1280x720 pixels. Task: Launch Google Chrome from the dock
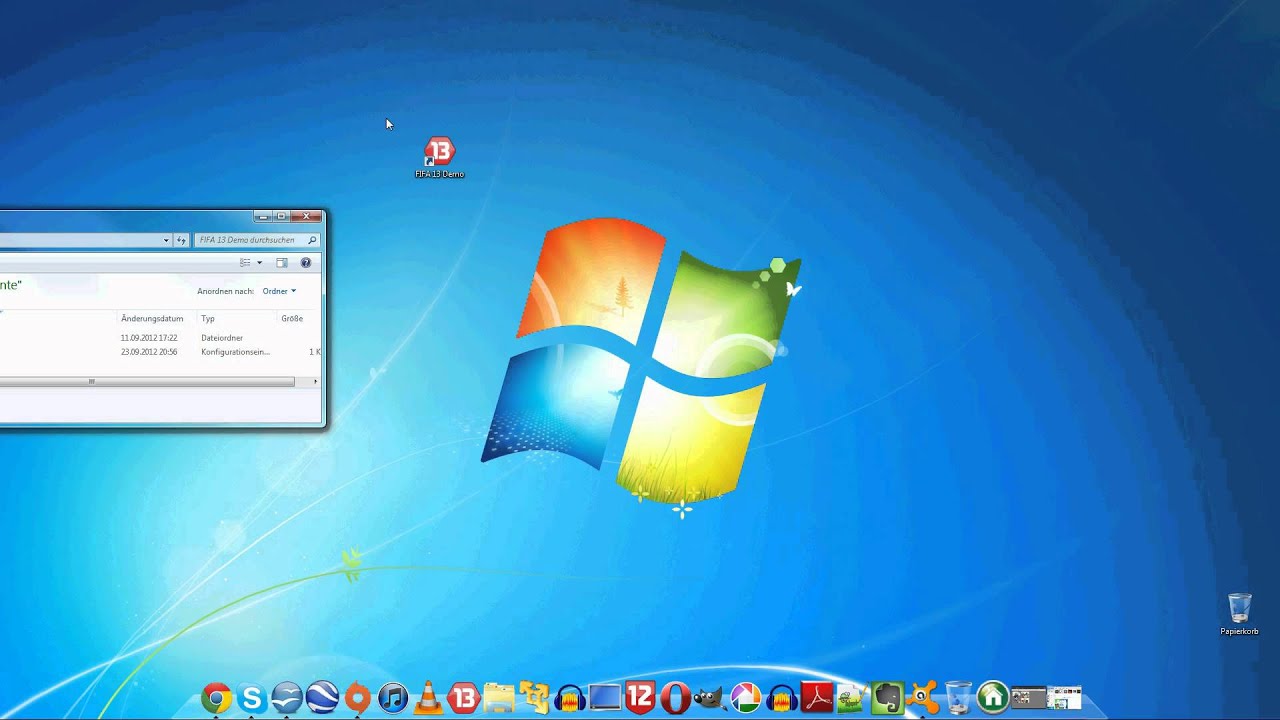coord(216,697)
